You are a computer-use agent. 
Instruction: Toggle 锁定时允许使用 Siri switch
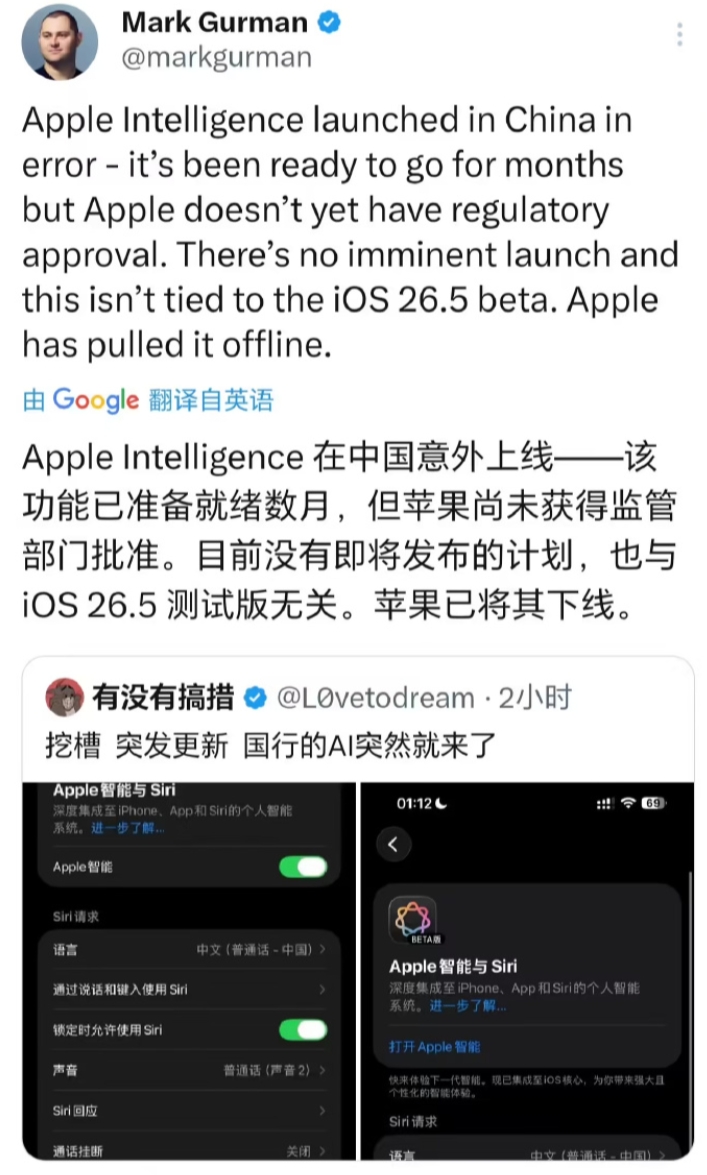(x=303, y=1030)
